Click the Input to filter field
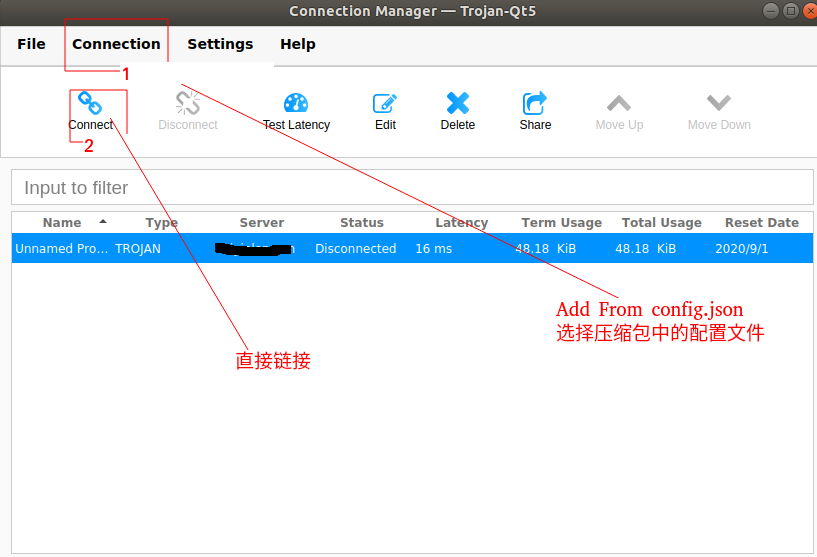This screenshot has width=817, height=557. pos(411,187)
